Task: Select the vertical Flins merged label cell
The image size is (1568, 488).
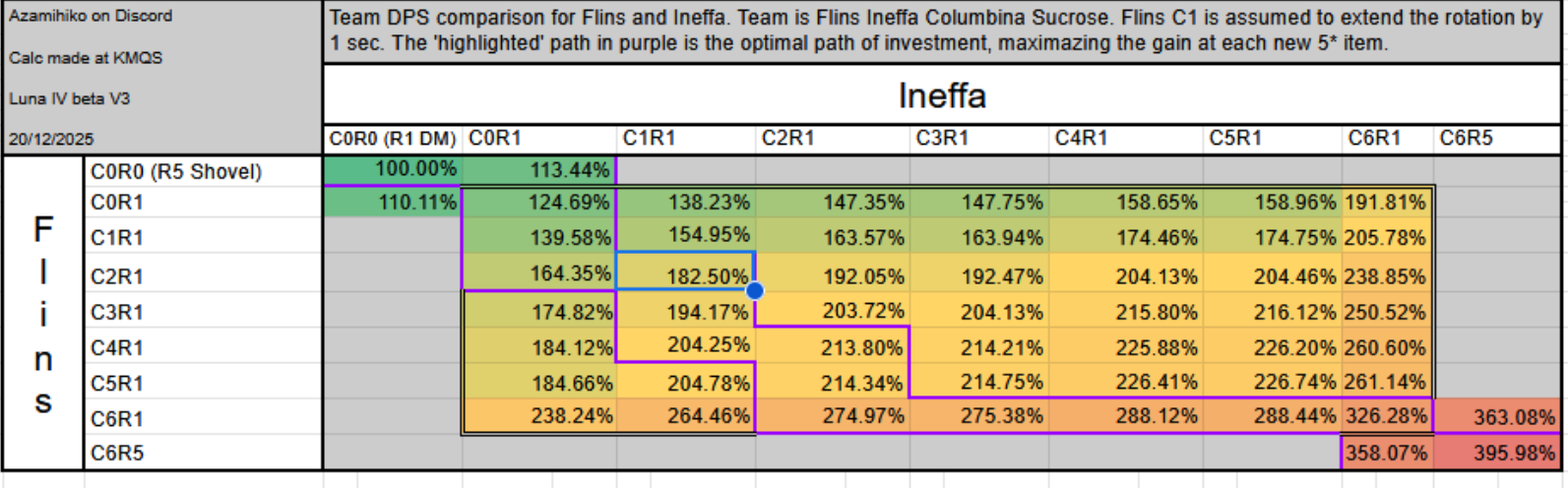Action: pyautogui.click(x=43, y=313)
